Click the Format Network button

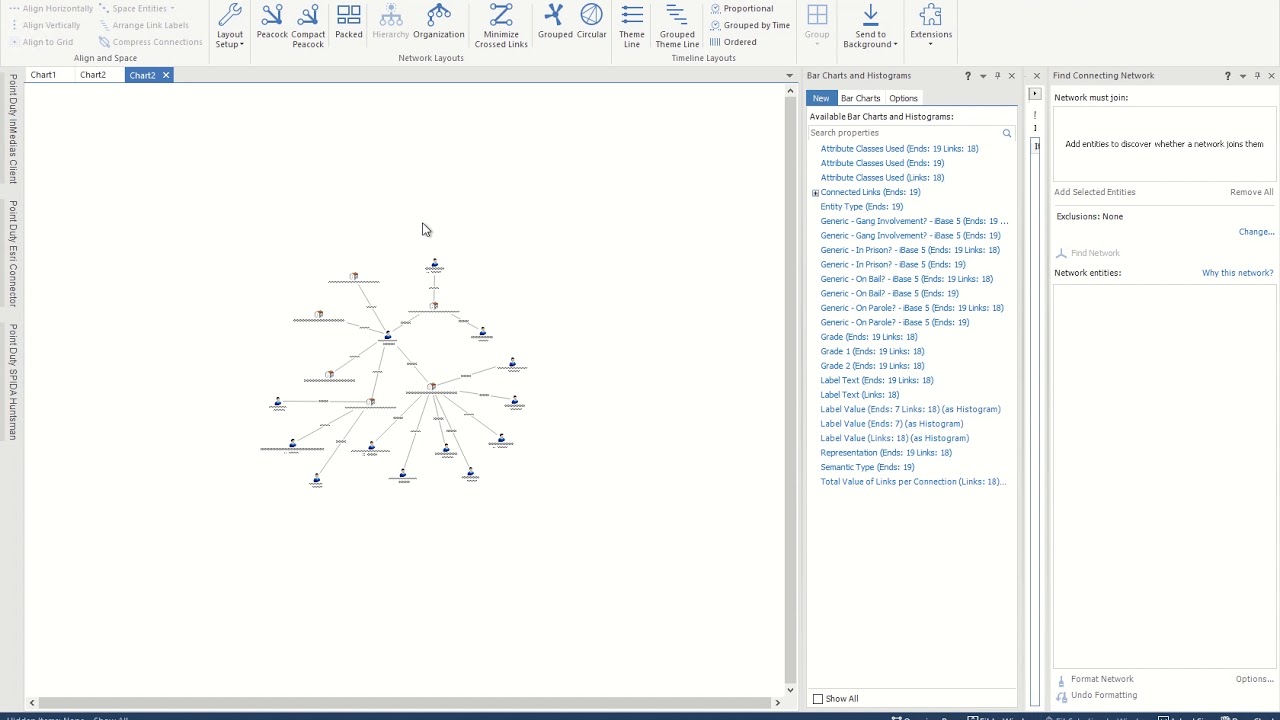[x=1095, y=680]
